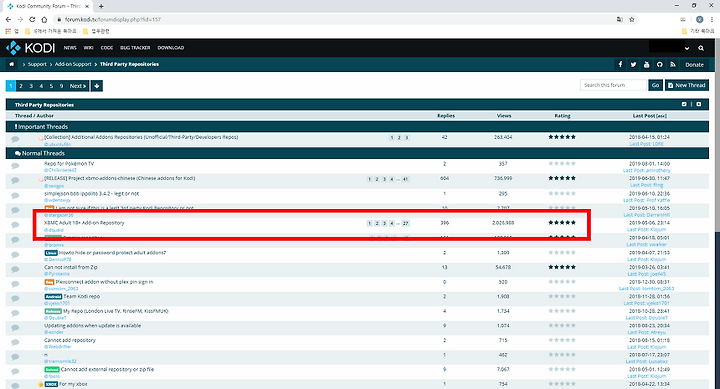Open Kodi's GitHub icon
Screen dimensions: 720x389
[x=659, y=65]
